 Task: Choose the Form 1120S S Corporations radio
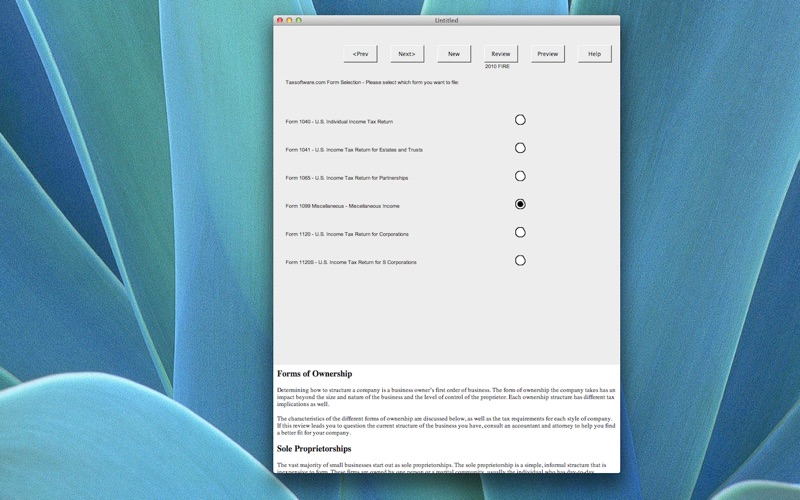(x=520, y=260)
